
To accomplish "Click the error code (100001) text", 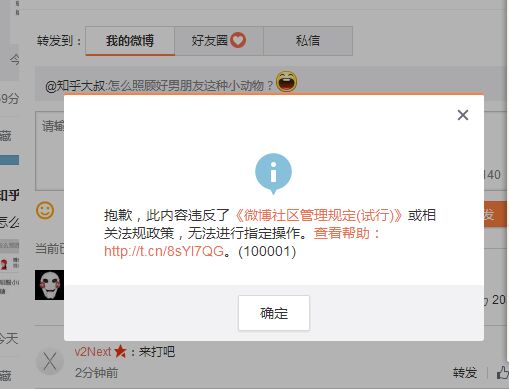I will coord(267,251).
